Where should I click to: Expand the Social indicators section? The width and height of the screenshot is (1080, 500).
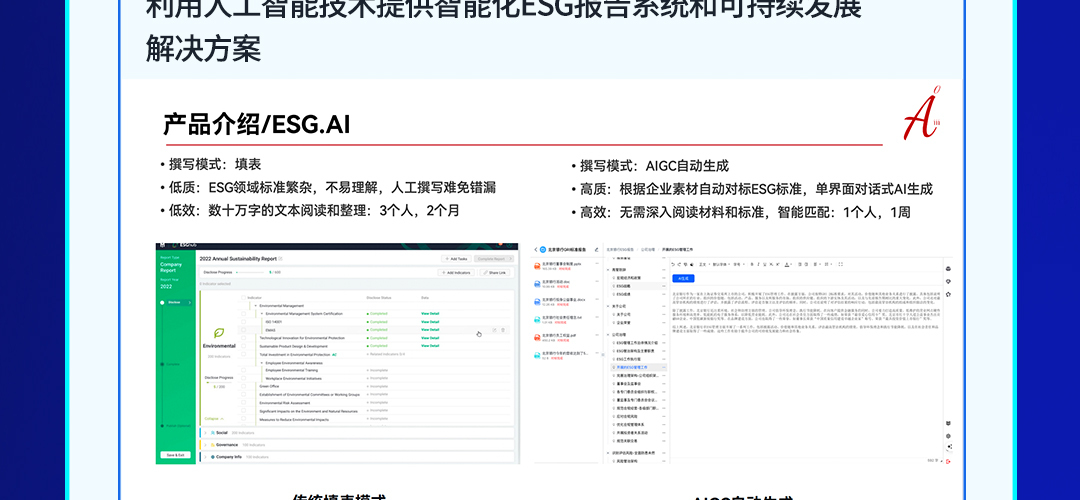coord(206,432)
